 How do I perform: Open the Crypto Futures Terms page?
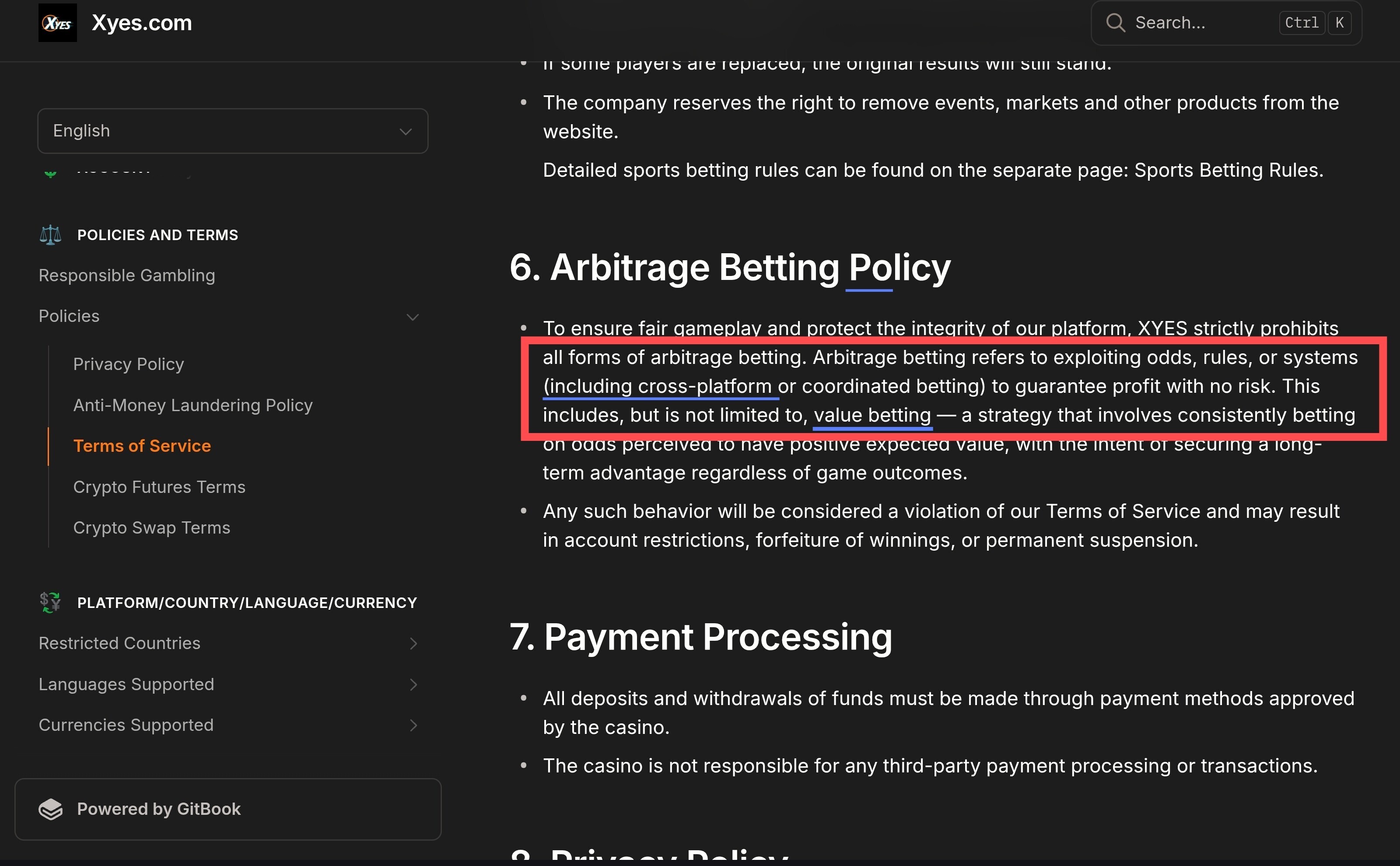pos(159,487)
